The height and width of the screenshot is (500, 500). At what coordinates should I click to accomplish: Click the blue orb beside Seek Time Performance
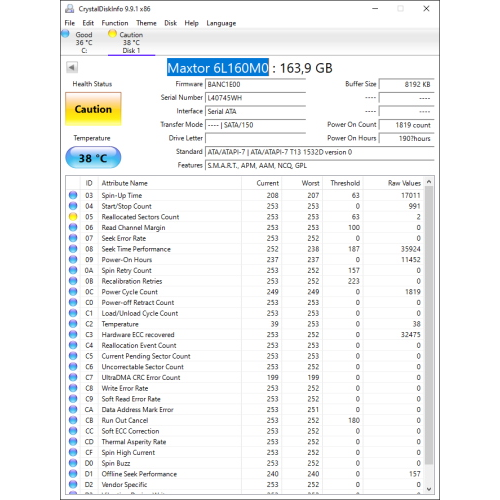[x=73, y=249]
